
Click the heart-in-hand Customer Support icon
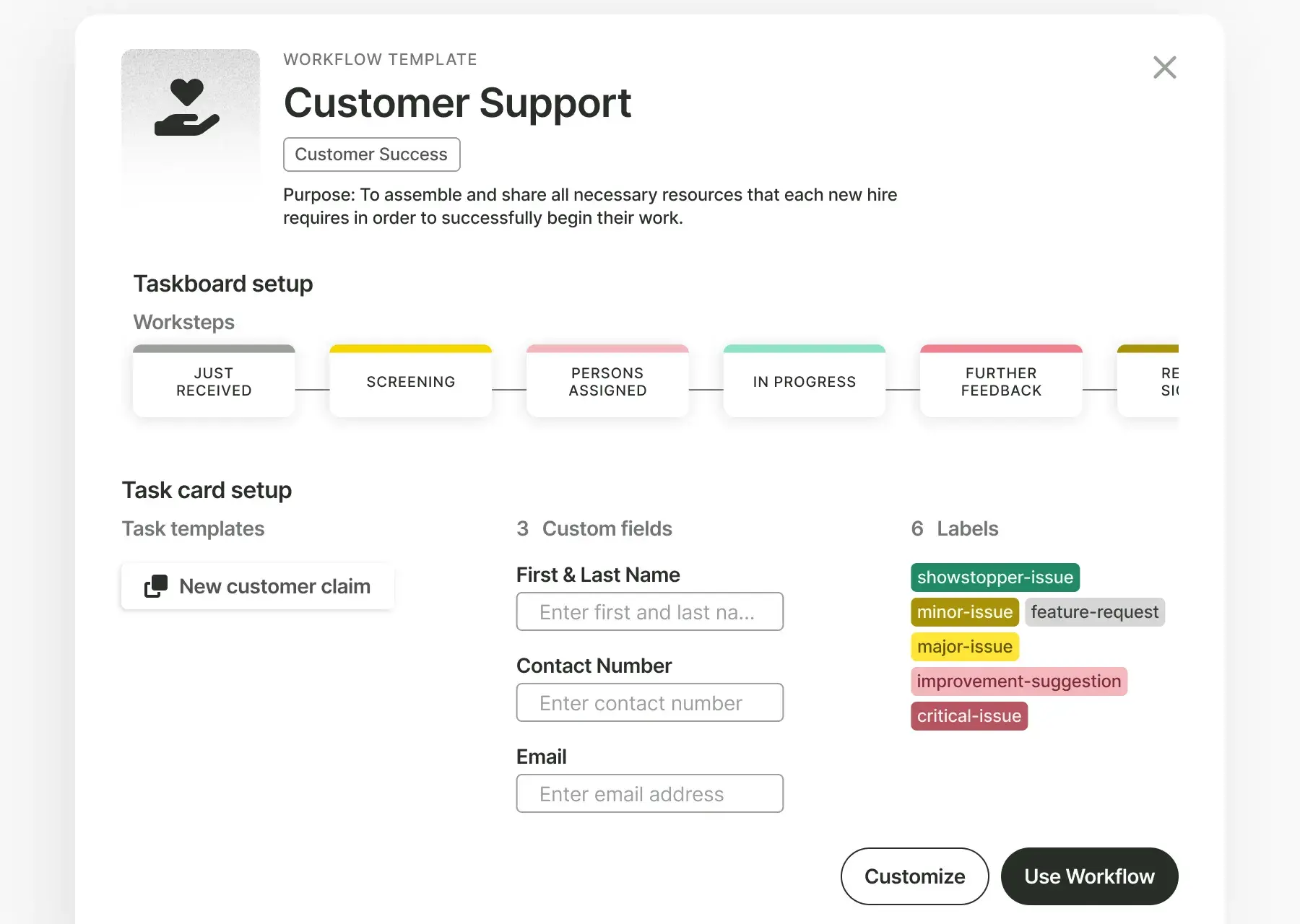point(187,108)
